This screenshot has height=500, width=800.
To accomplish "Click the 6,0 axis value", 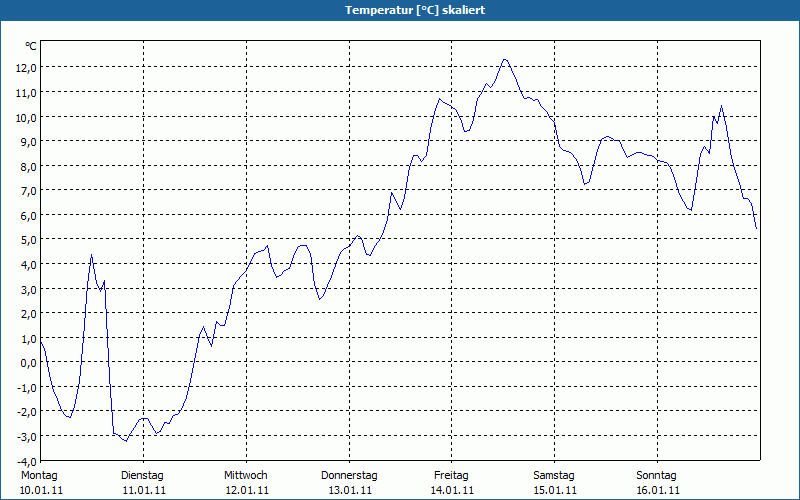I will (x=29, y=215).
